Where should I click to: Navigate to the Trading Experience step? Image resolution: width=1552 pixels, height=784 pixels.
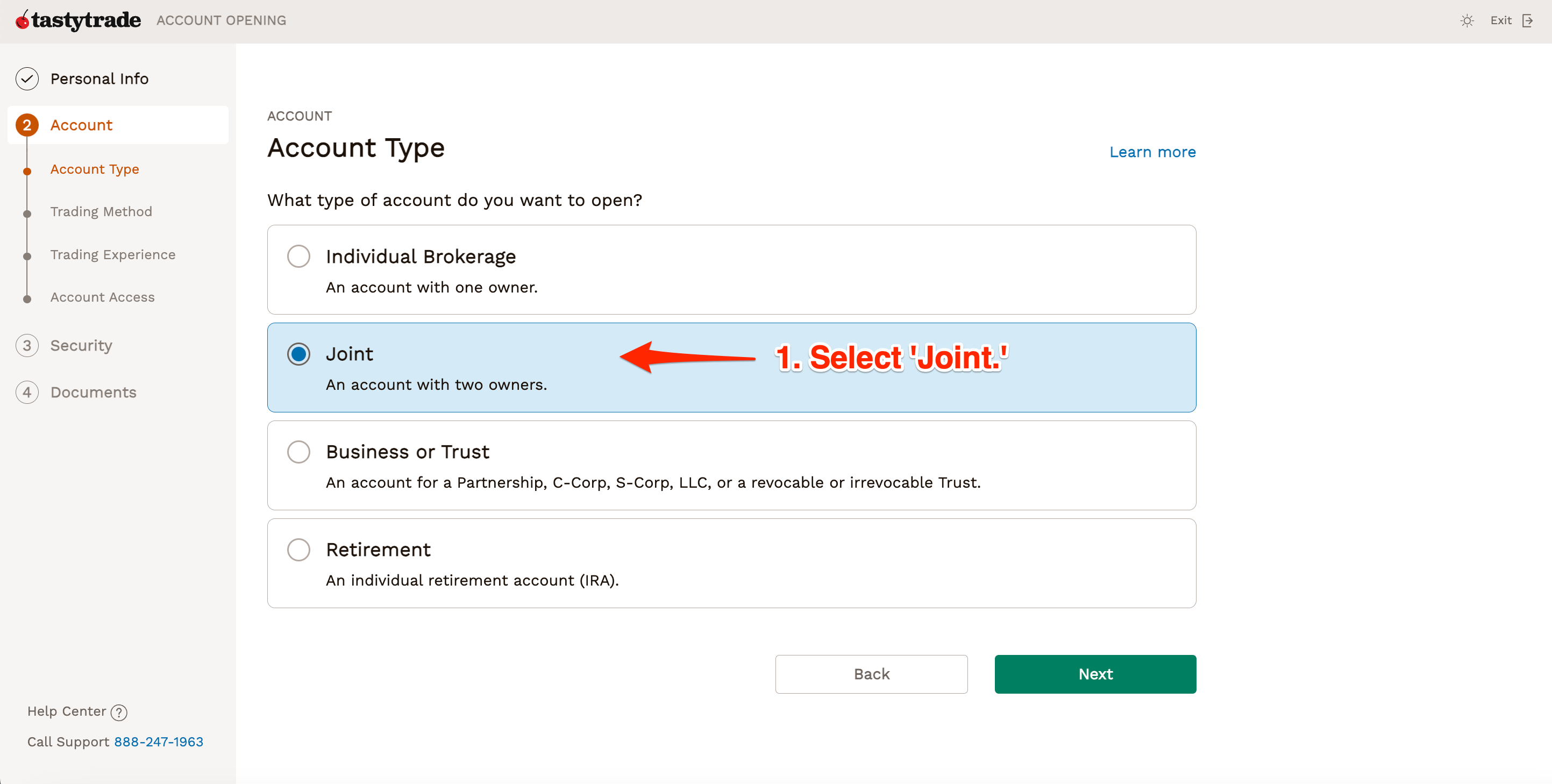pos(113,254)
